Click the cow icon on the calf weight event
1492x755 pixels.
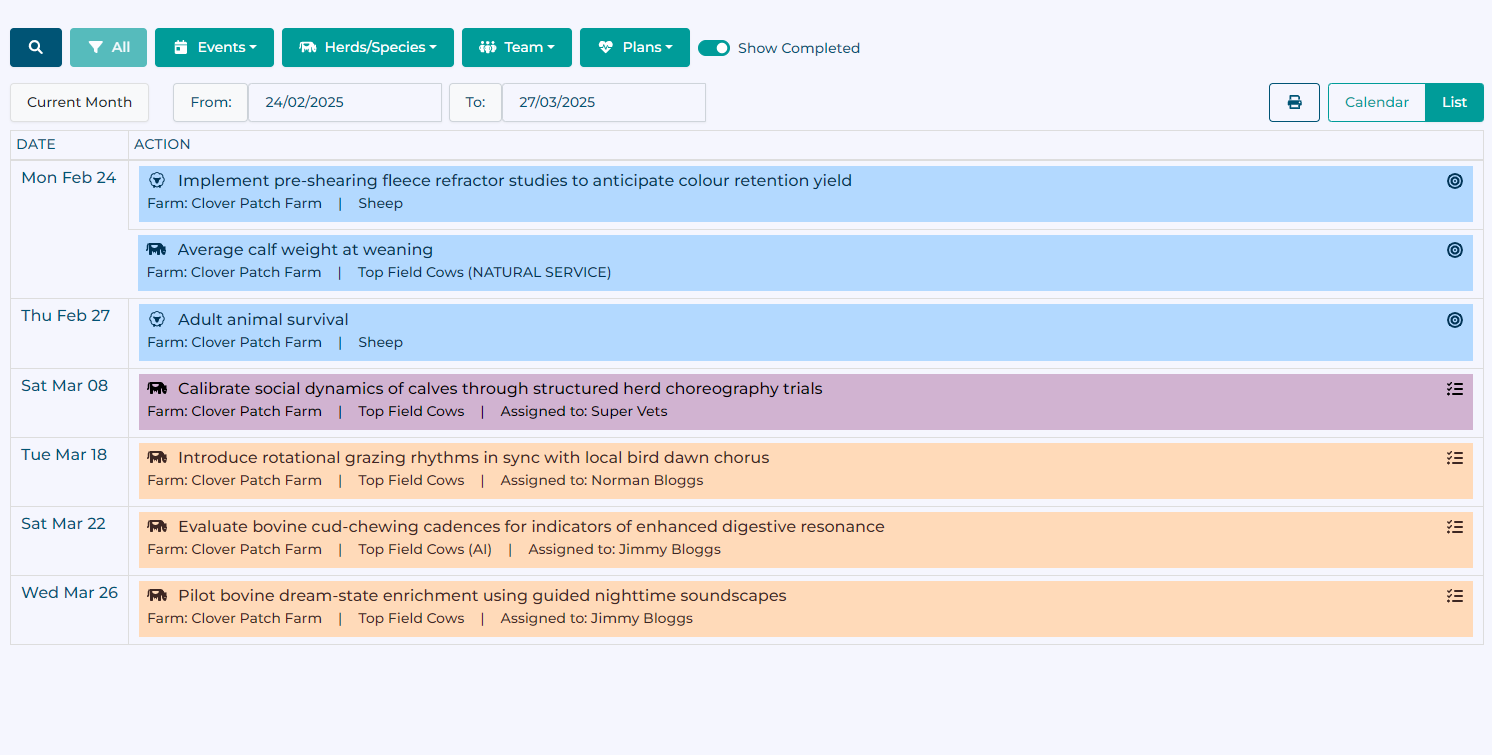pyautogui.click(x=157, y=249)
